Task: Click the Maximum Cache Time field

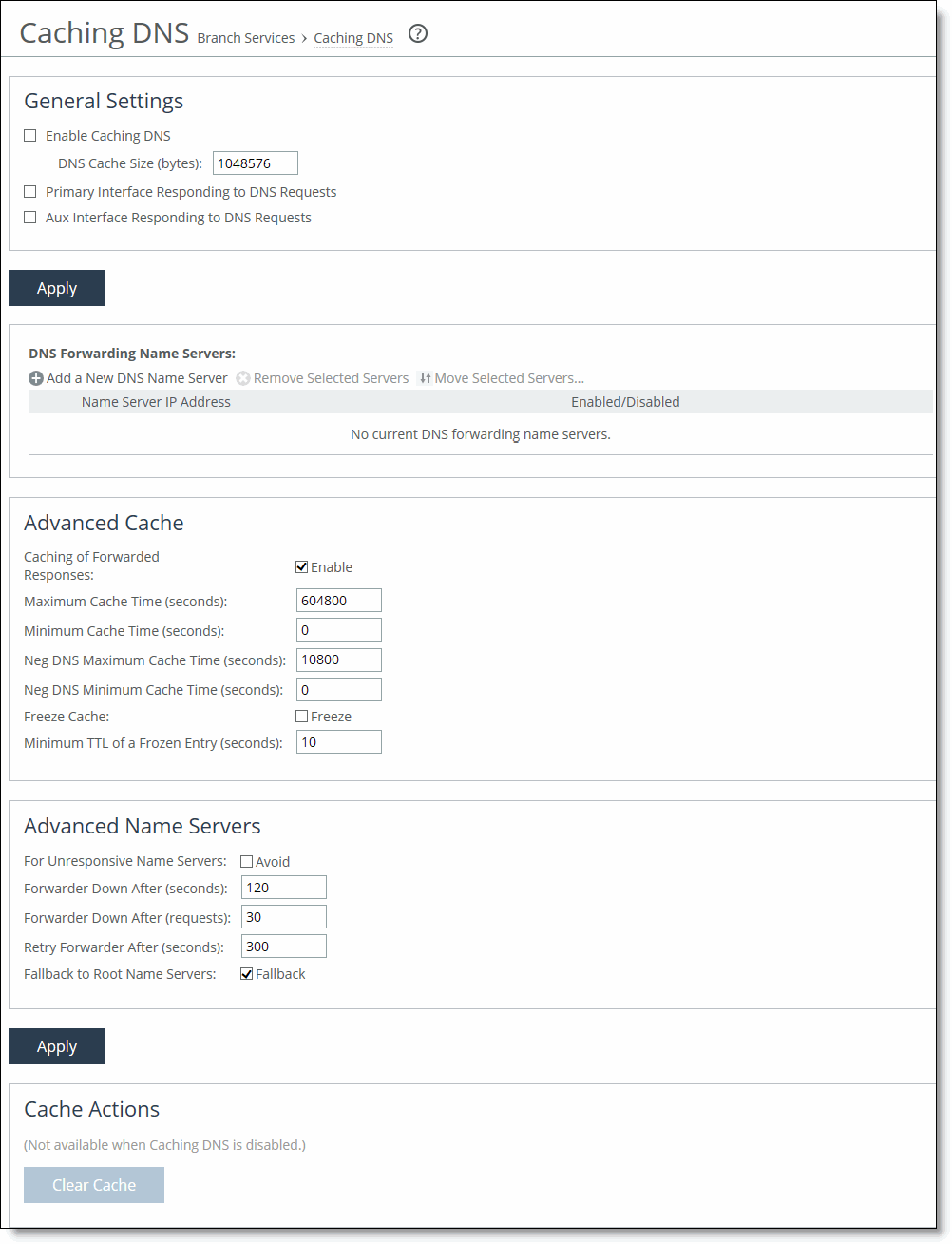Action: [338, 600]
